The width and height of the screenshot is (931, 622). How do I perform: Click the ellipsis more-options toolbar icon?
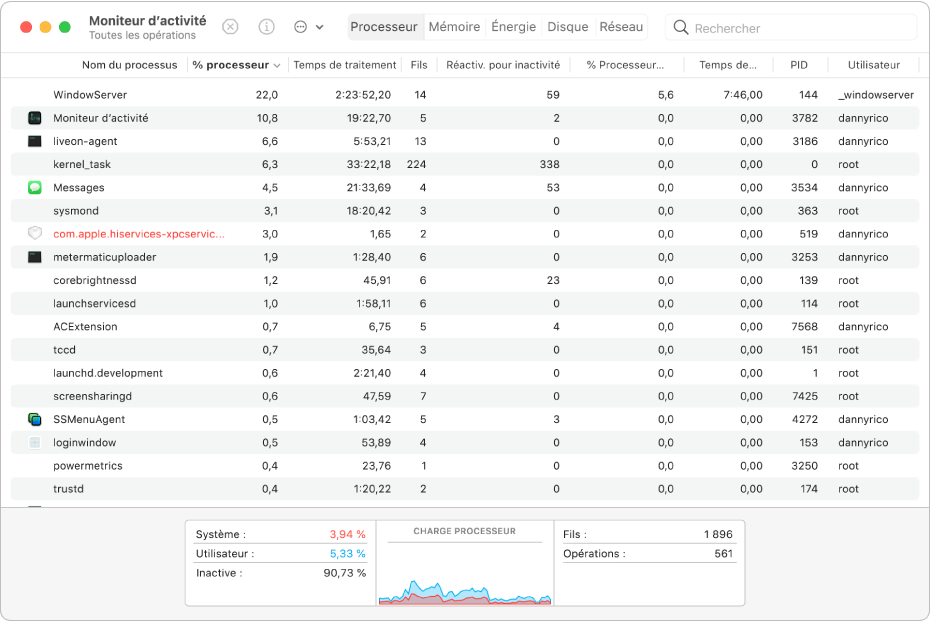tap(301, 27)
